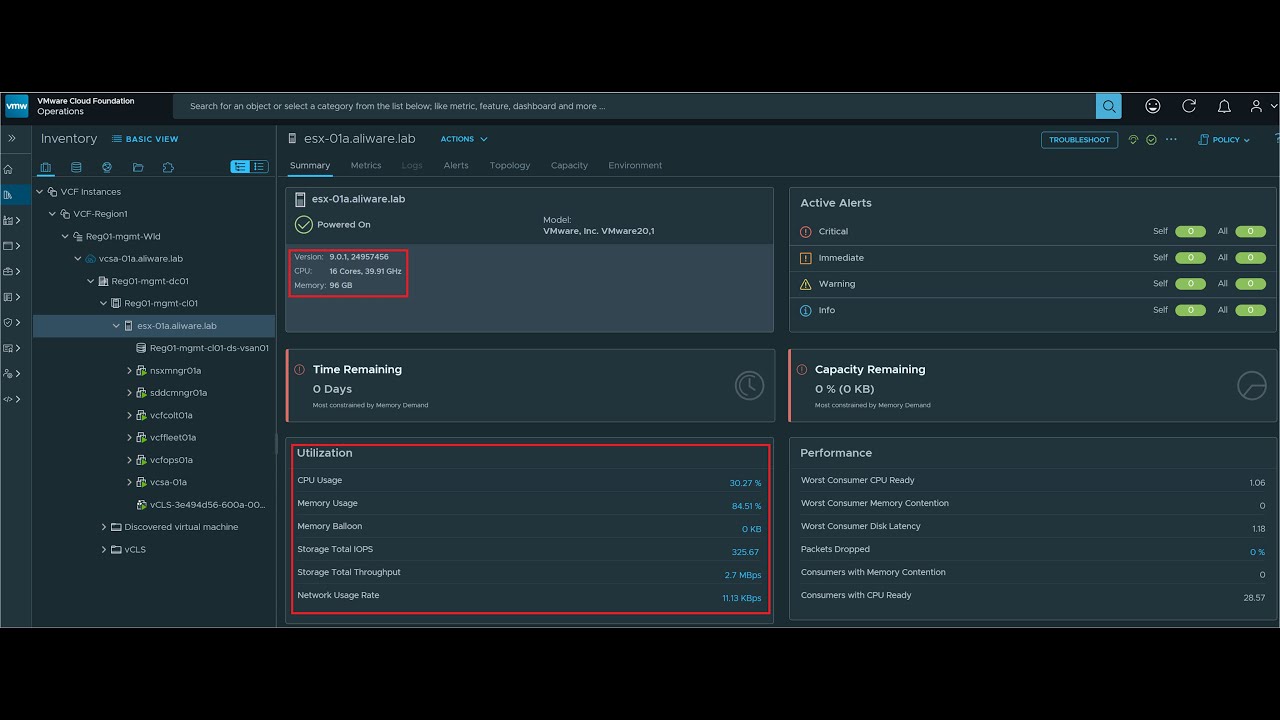Select the storage cylinder inventory tab icon

(76, 167)
